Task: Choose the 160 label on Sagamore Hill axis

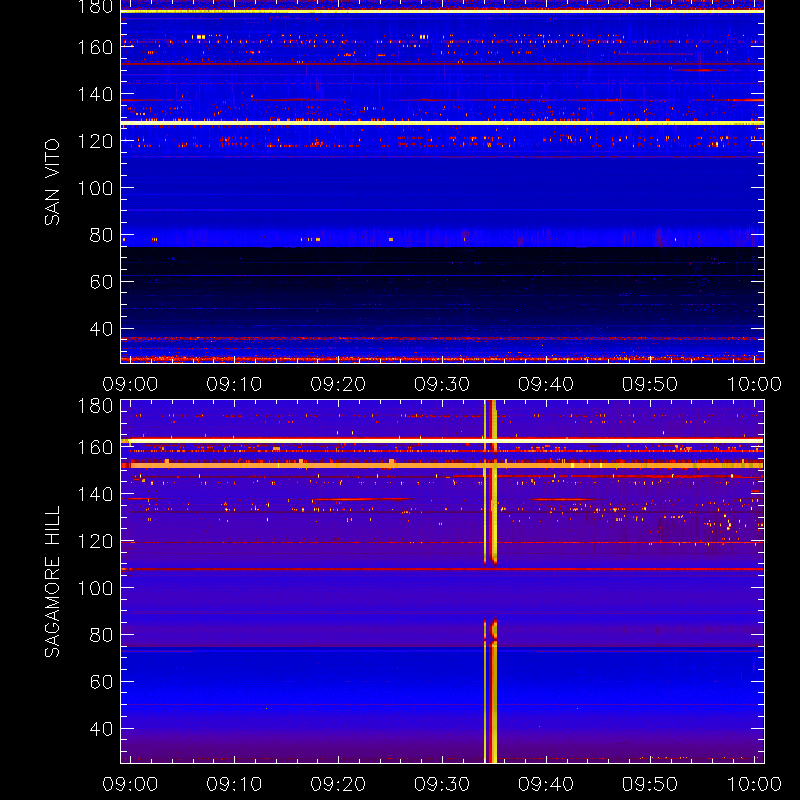Action: (95, 447)
